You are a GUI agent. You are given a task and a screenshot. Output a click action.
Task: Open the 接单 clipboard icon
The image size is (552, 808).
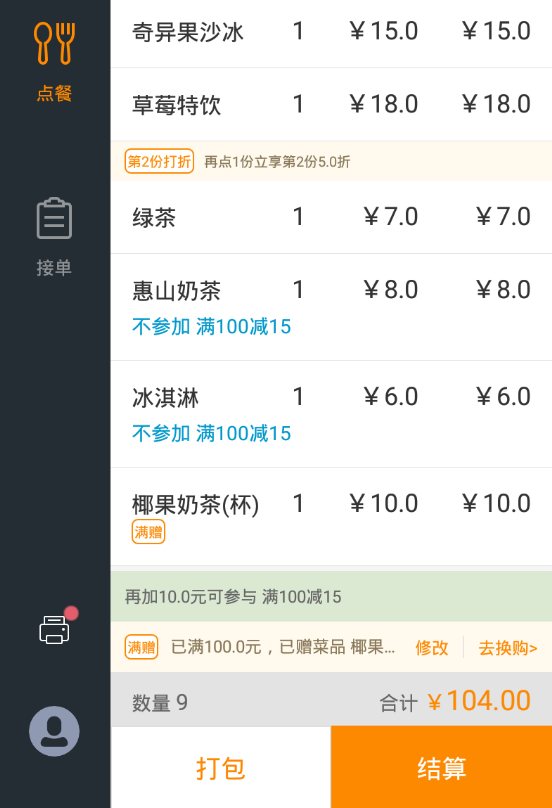point(54,218)
